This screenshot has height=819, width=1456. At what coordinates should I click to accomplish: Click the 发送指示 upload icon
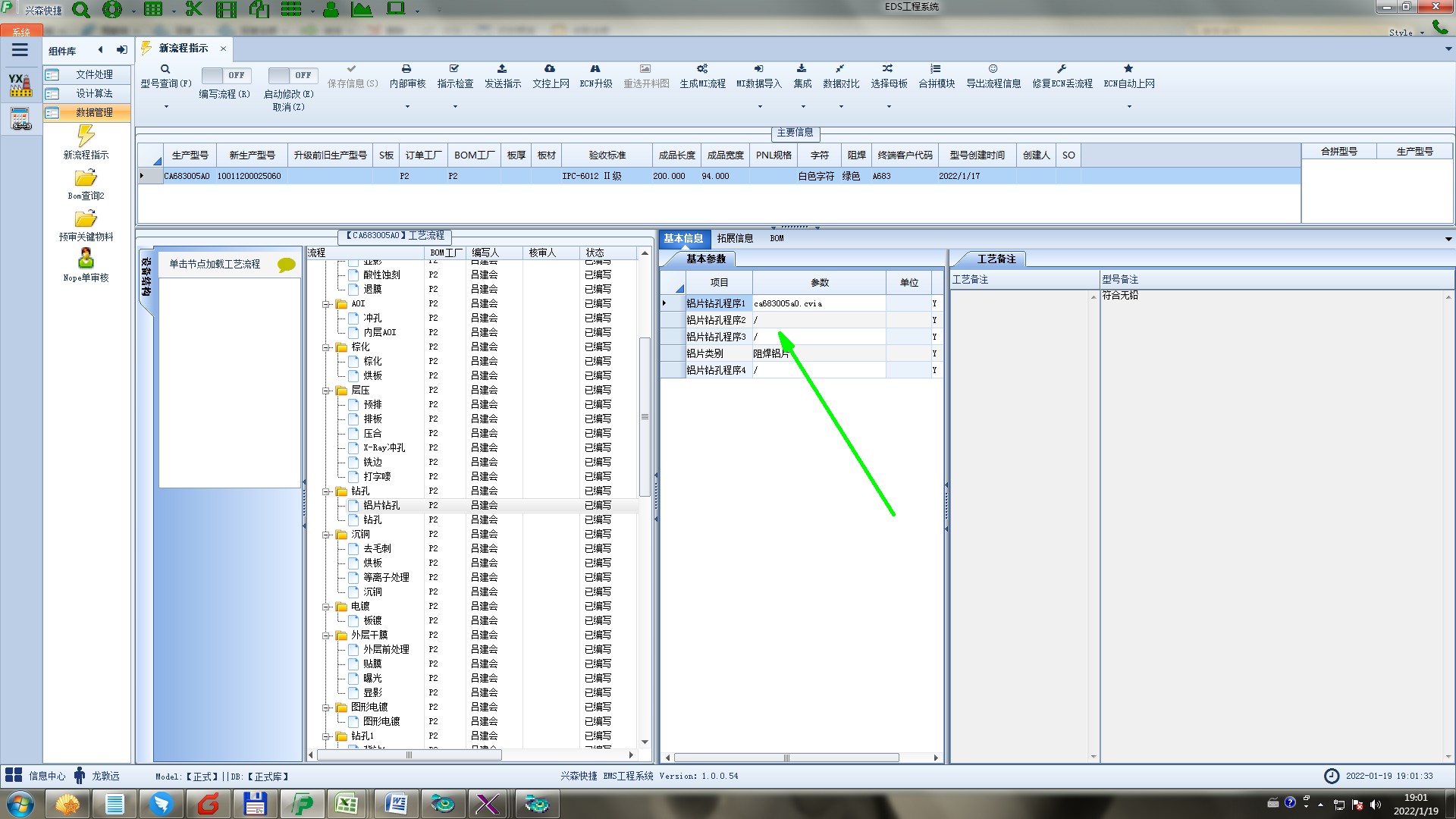[x=502, y=69]
